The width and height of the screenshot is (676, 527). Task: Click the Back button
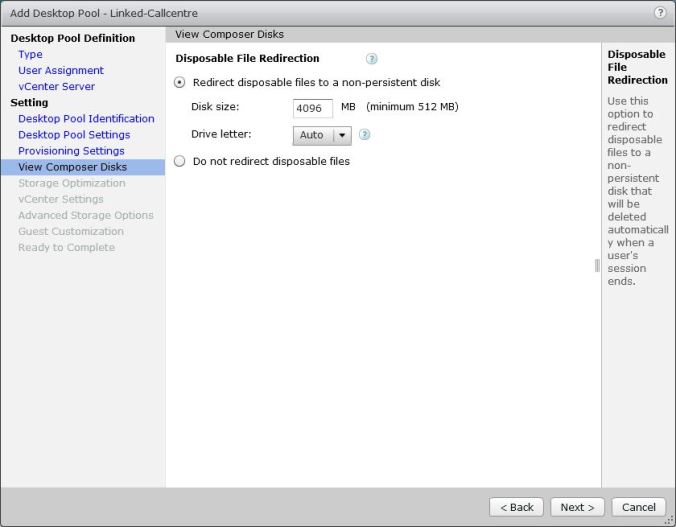pyautogui.click(x=517, y=507)
